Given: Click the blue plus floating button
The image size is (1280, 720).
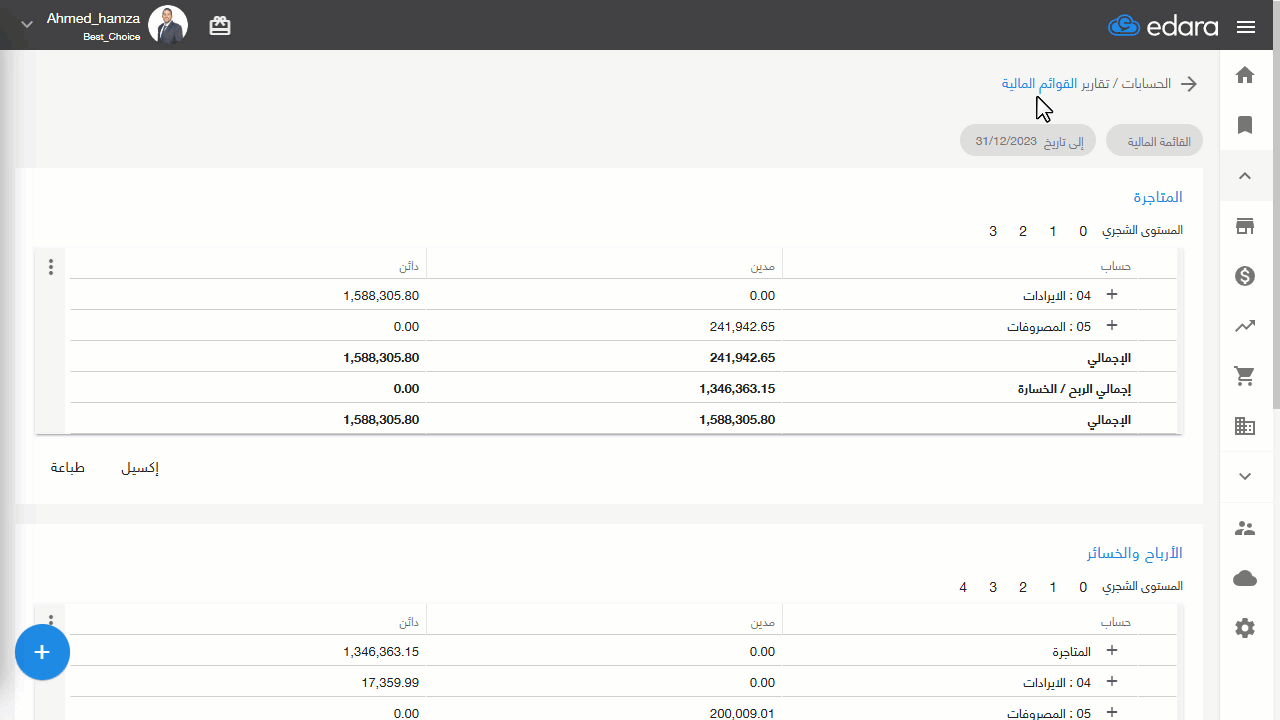Looking at the screenshot, I should click(x=42, y=652).
